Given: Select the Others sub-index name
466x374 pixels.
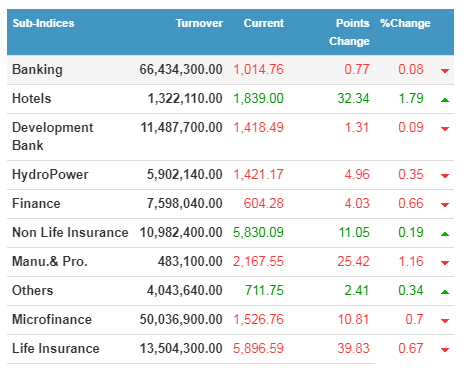Looking at the screenshot, I should 33,290.
